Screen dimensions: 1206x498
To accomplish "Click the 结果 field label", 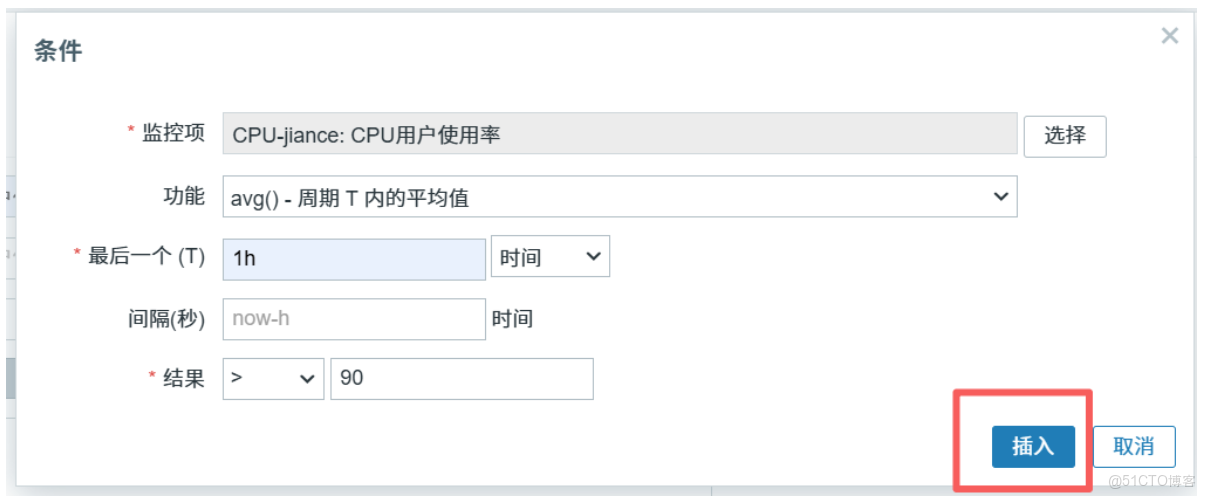I will pos(184,378).
